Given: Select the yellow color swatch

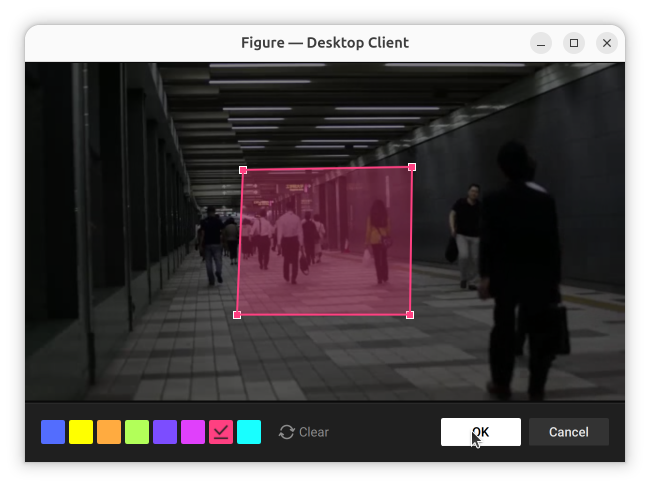Looking at the screenshot, I should pos(81,432).
